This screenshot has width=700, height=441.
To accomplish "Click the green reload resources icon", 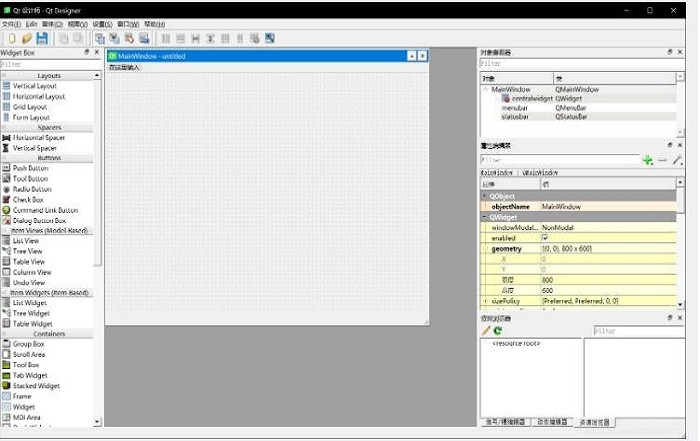I will [497, 330].
